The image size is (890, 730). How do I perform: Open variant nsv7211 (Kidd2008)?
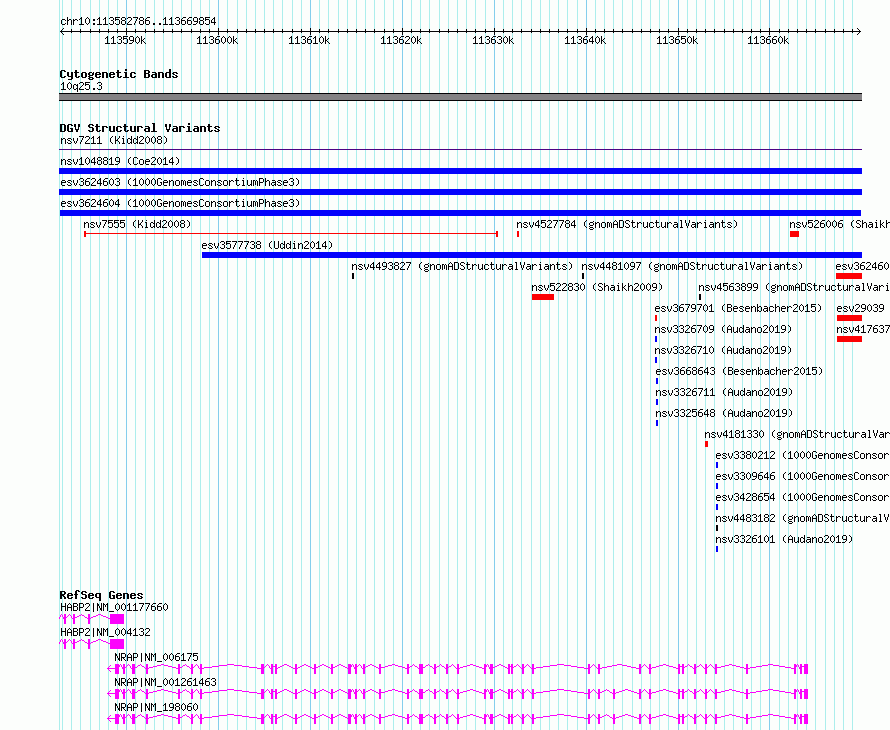(x=114, y=140)
